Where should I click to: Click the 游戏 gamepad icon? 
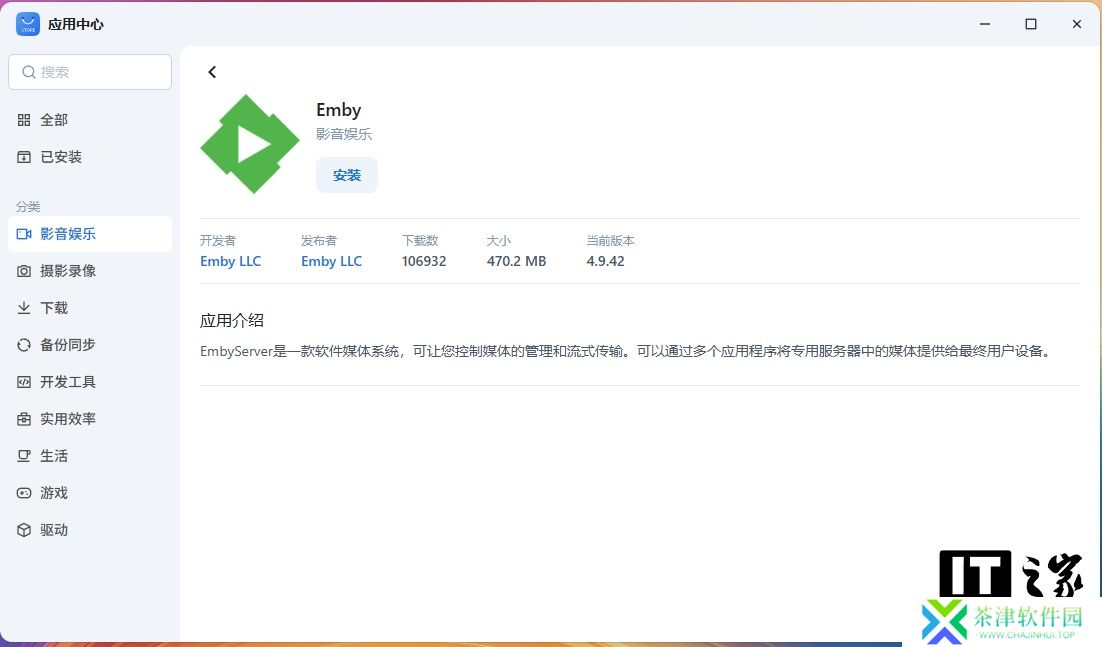(24, 493)
